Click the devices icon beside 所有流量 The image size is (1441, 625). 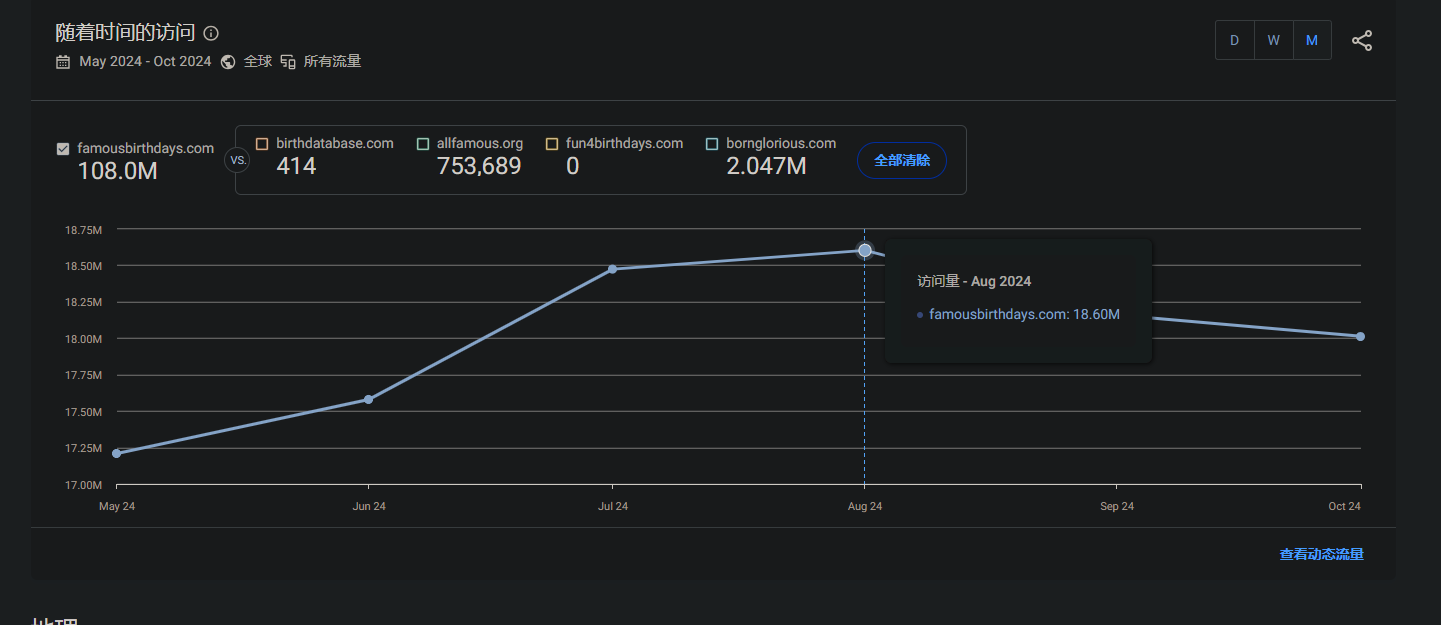(288, 62)
